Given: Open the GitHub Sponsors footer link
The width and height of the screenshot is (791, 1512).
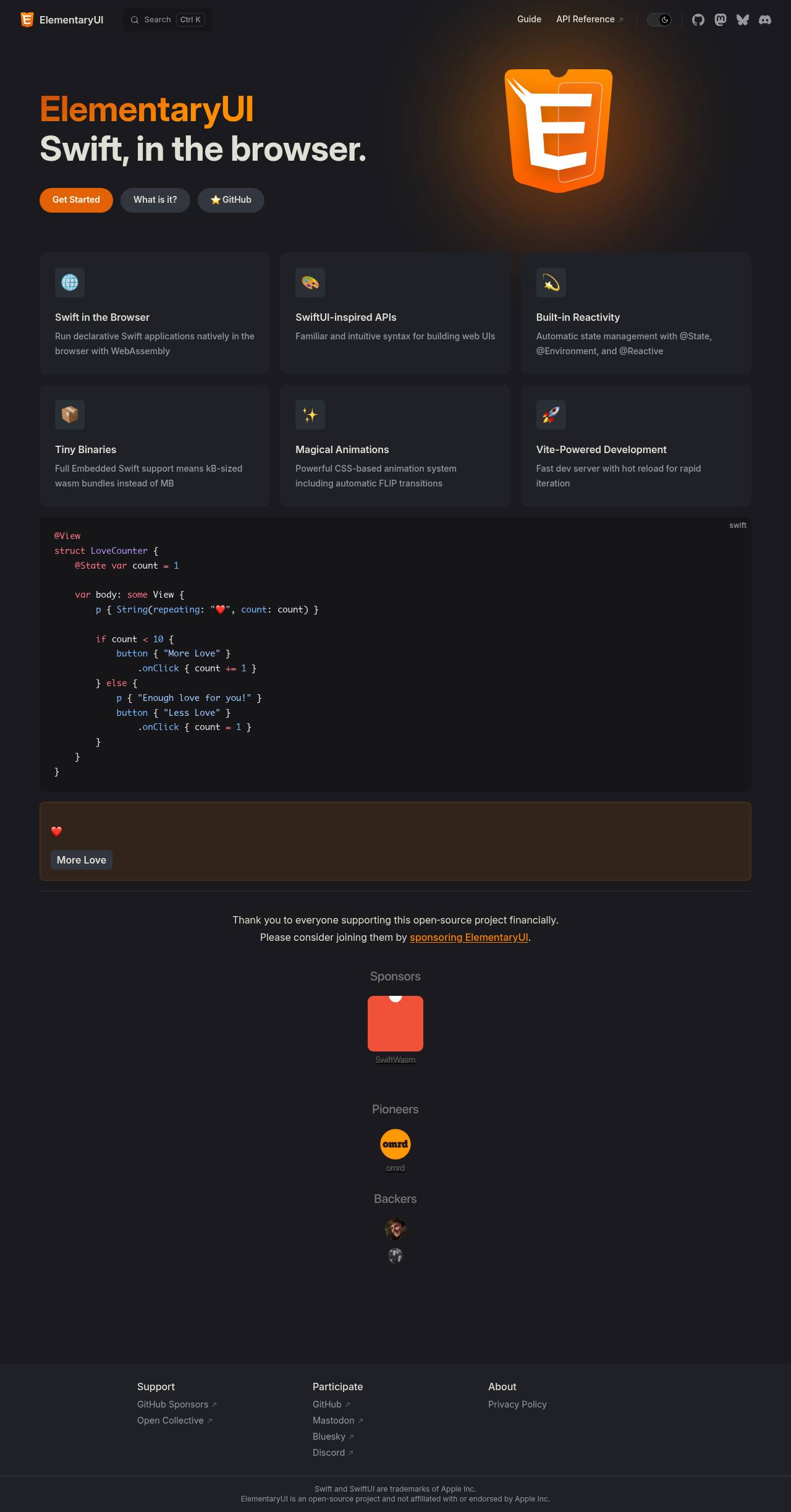Looking at the screenshot, I should (x=177, y=1404).
